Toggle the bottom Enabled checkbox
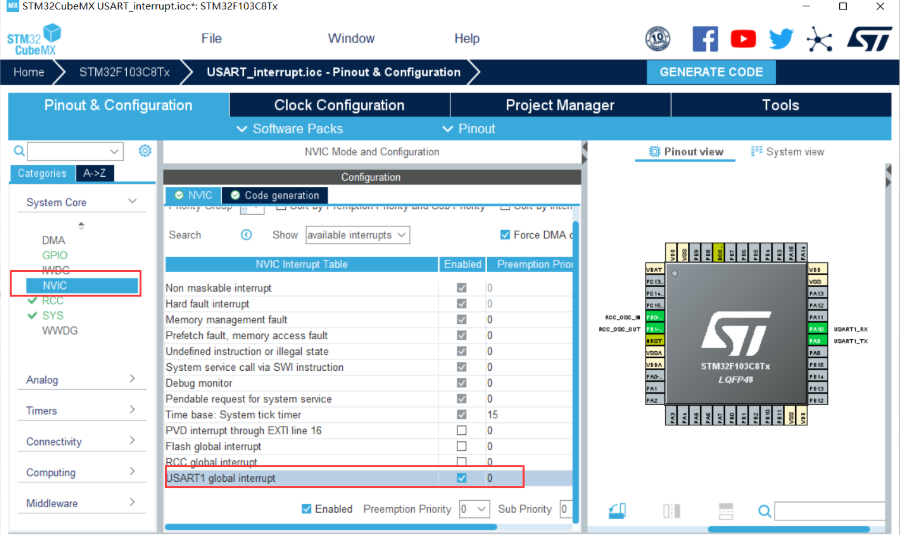 click(307, 509)
